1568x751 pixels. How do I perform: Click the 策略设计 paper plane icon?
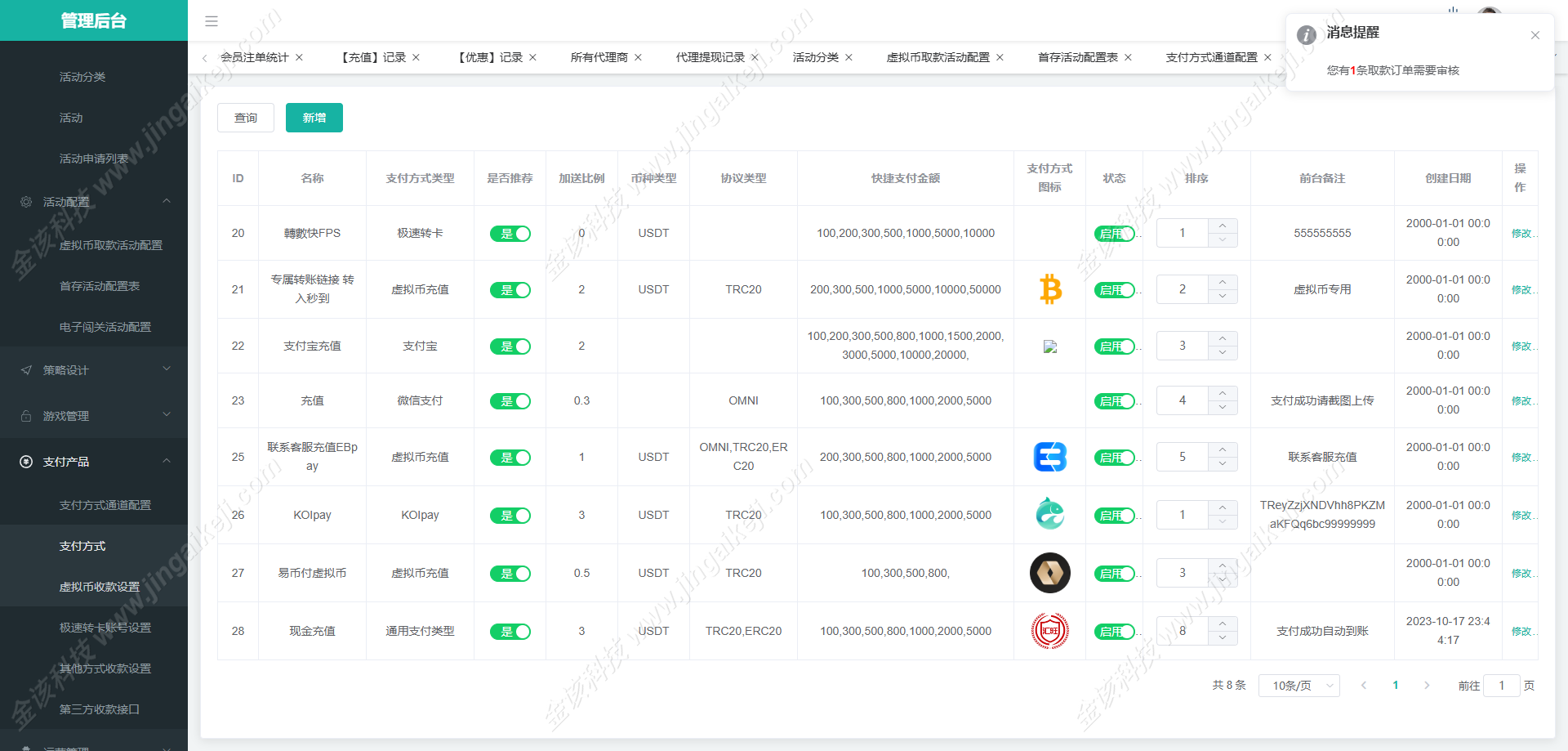pyautogui.click(x=26, y=370)
